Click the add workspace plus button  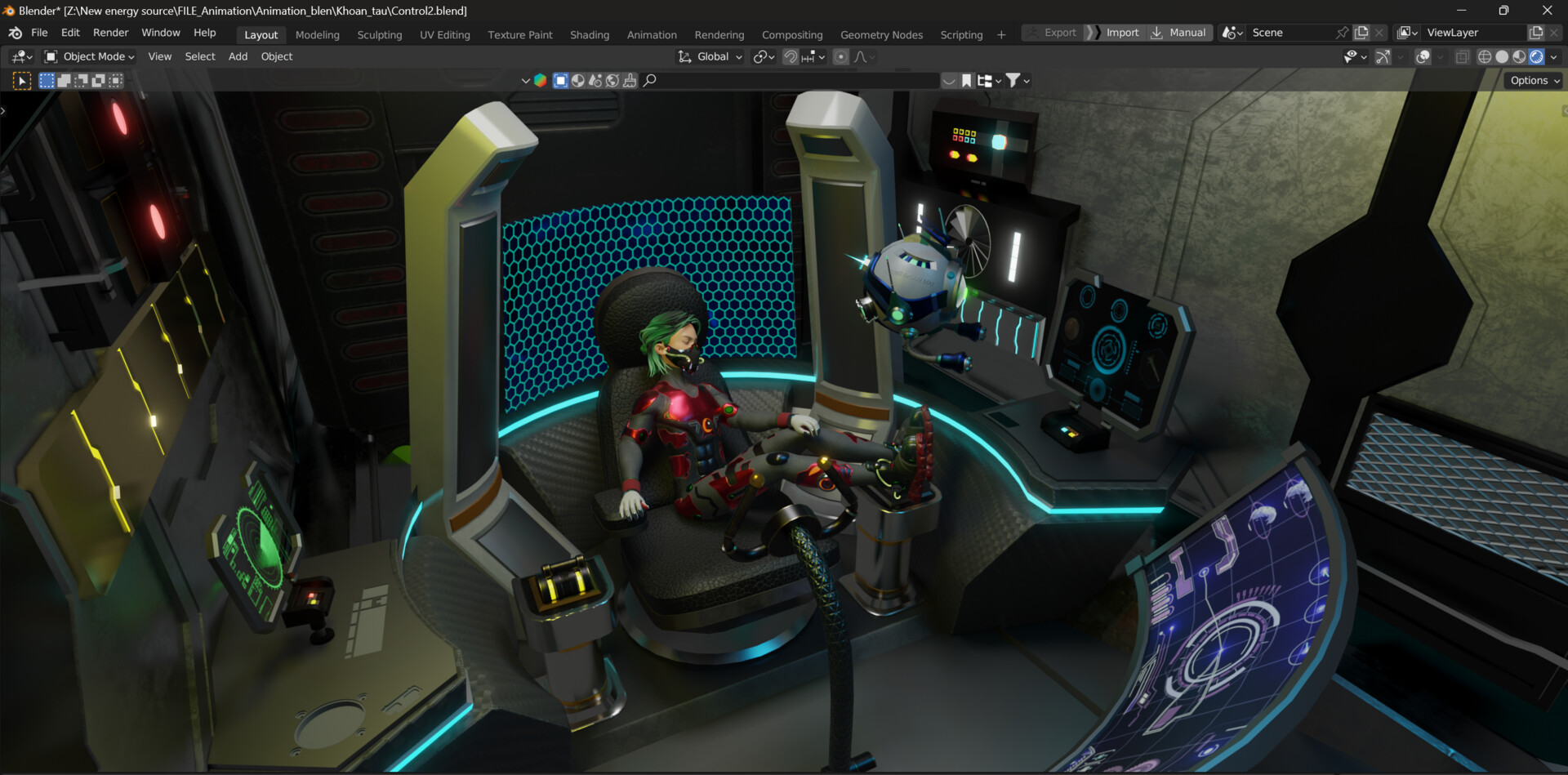1000,34
